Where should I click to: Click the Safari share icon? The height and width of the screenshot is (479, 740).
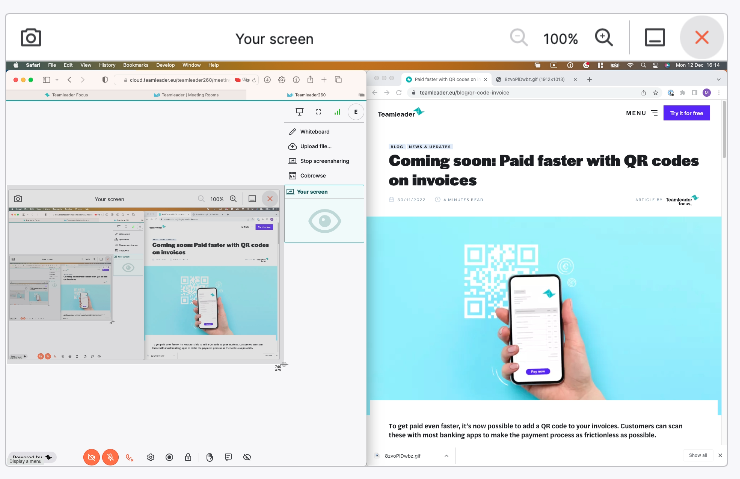(x=310, y=79)
